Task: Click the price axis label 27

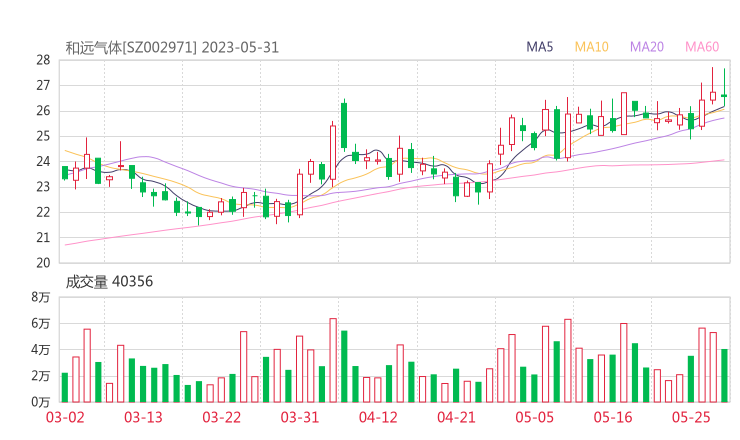Action: 43,85
